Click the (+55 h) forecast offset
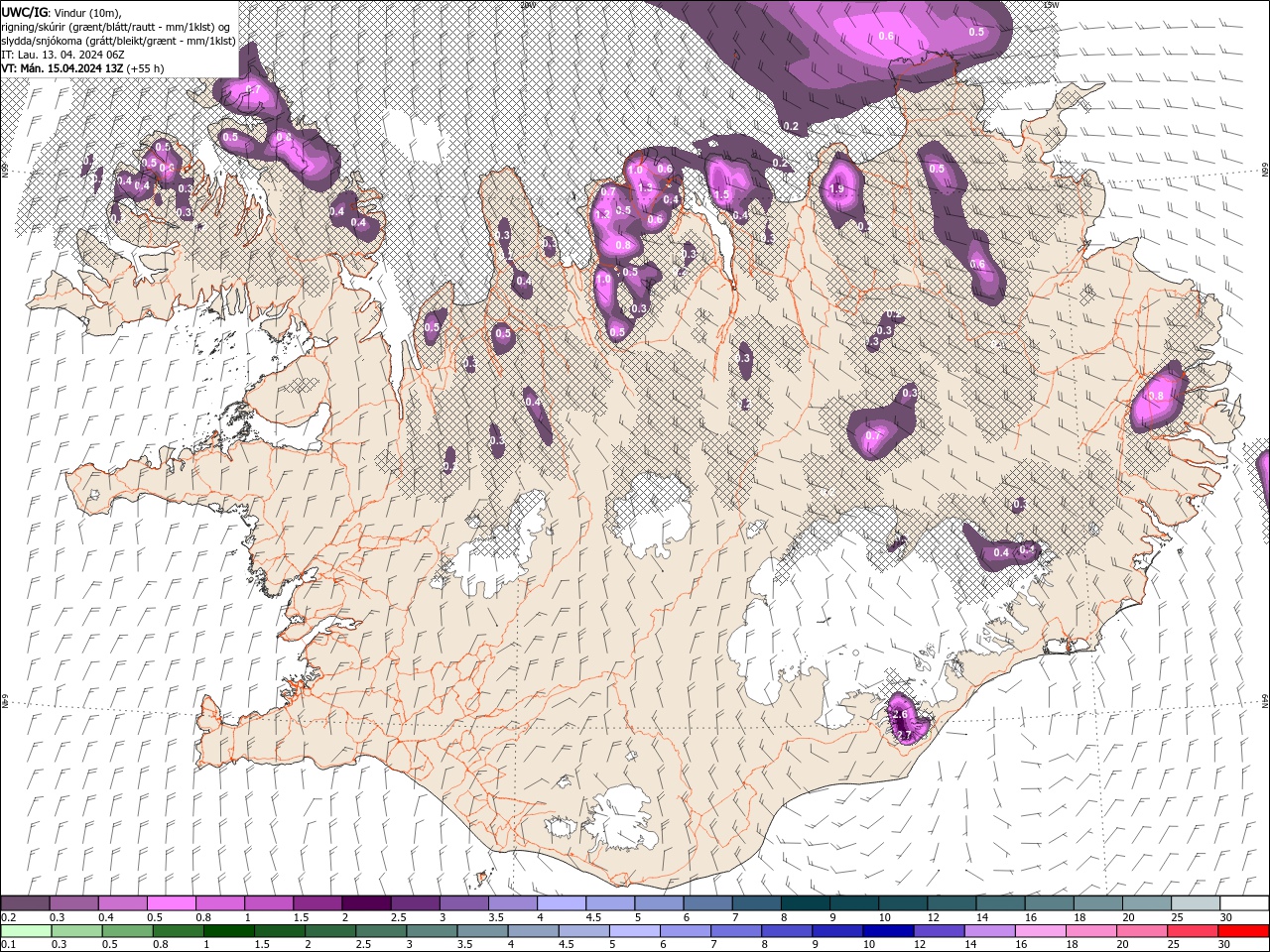This screenshot has height=952, width=1270. point(146,67)
